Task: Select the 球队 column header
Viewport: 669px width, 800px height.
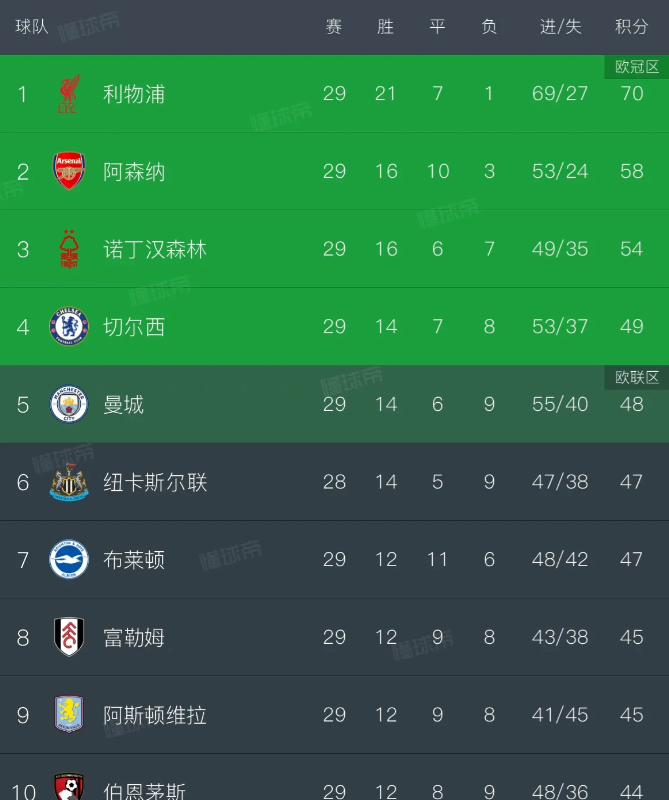Action: [x=32, y=27]
